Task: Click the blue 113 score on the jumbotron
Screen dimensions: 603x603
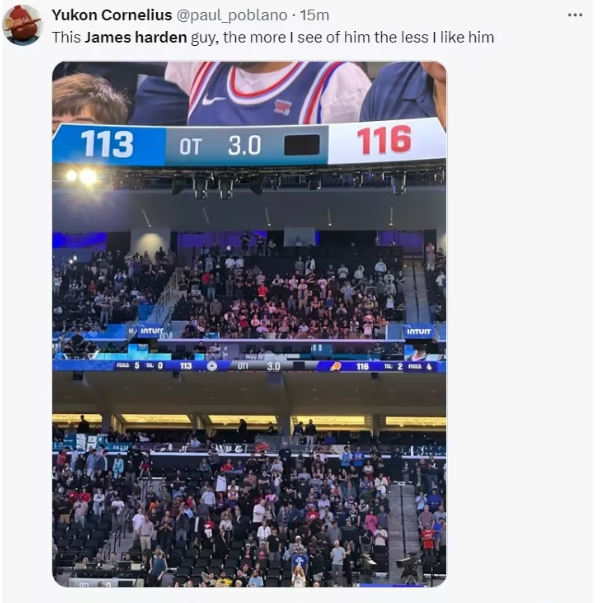Action: tap(107, 144)
